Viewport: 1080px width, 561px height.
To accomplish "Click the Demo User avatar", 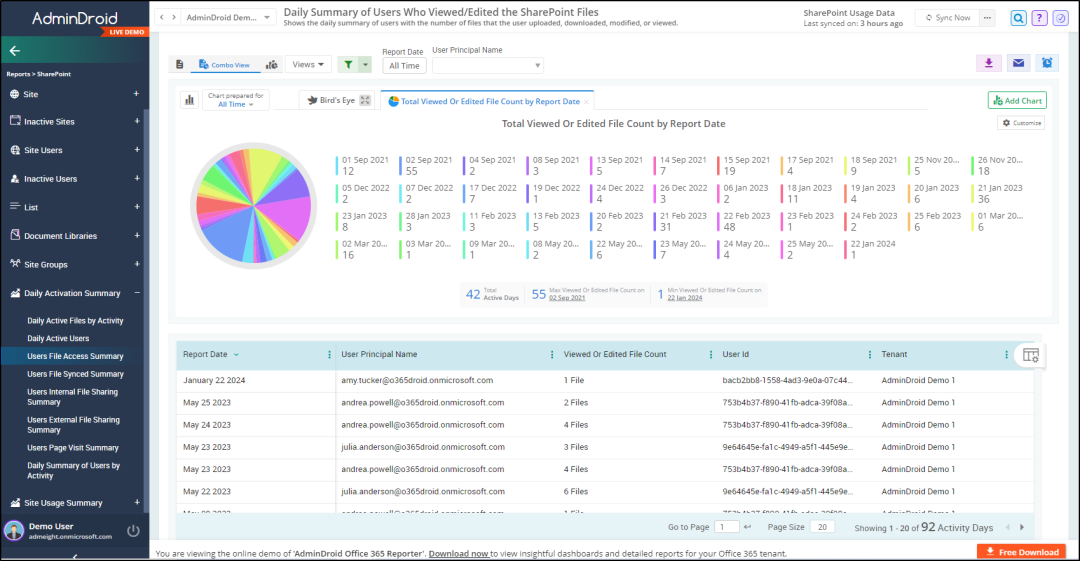I will click(14, 531).
